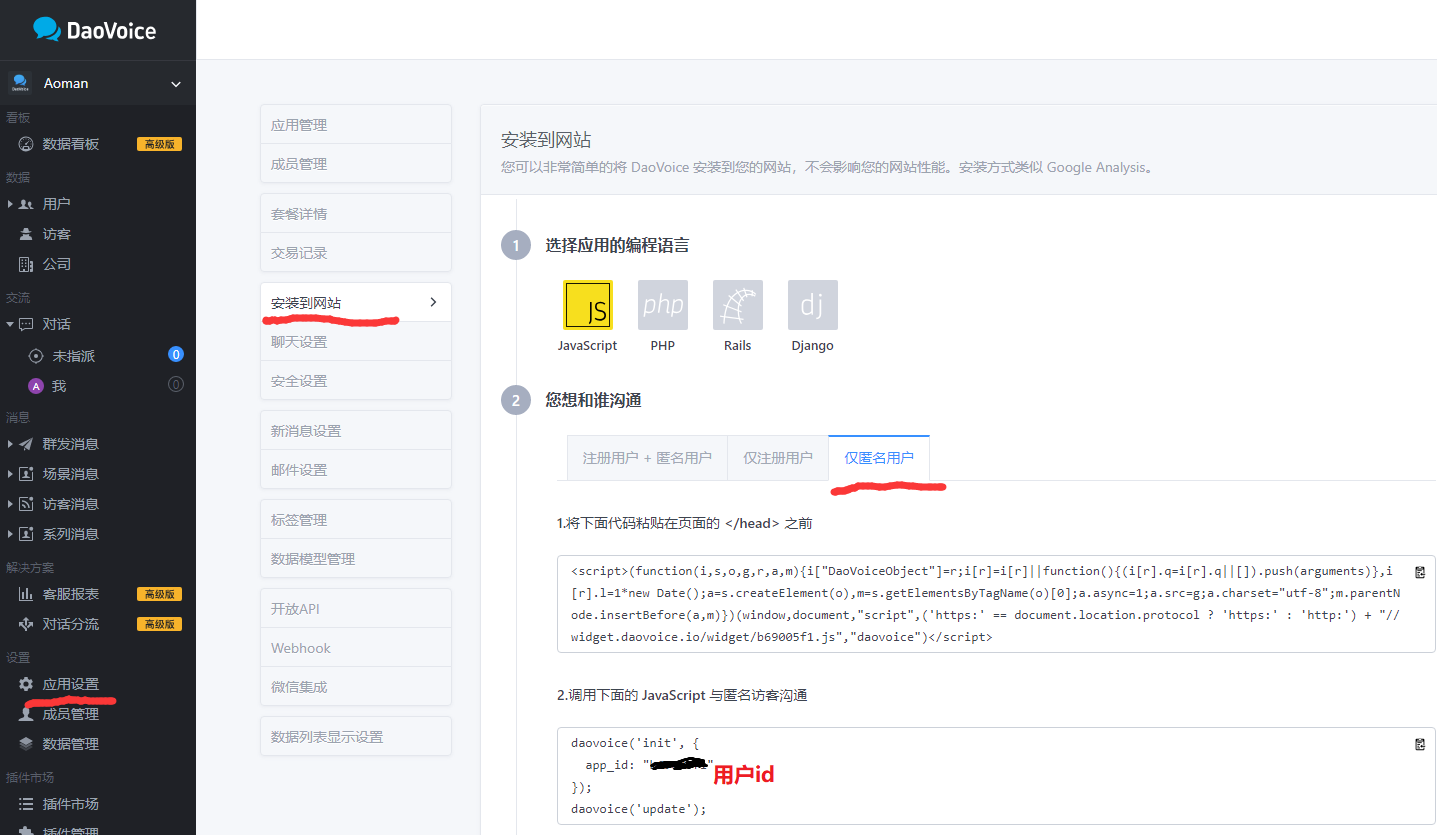Switch to 仅注册用户 tab
1437x835 pixels.
[778, 458]
